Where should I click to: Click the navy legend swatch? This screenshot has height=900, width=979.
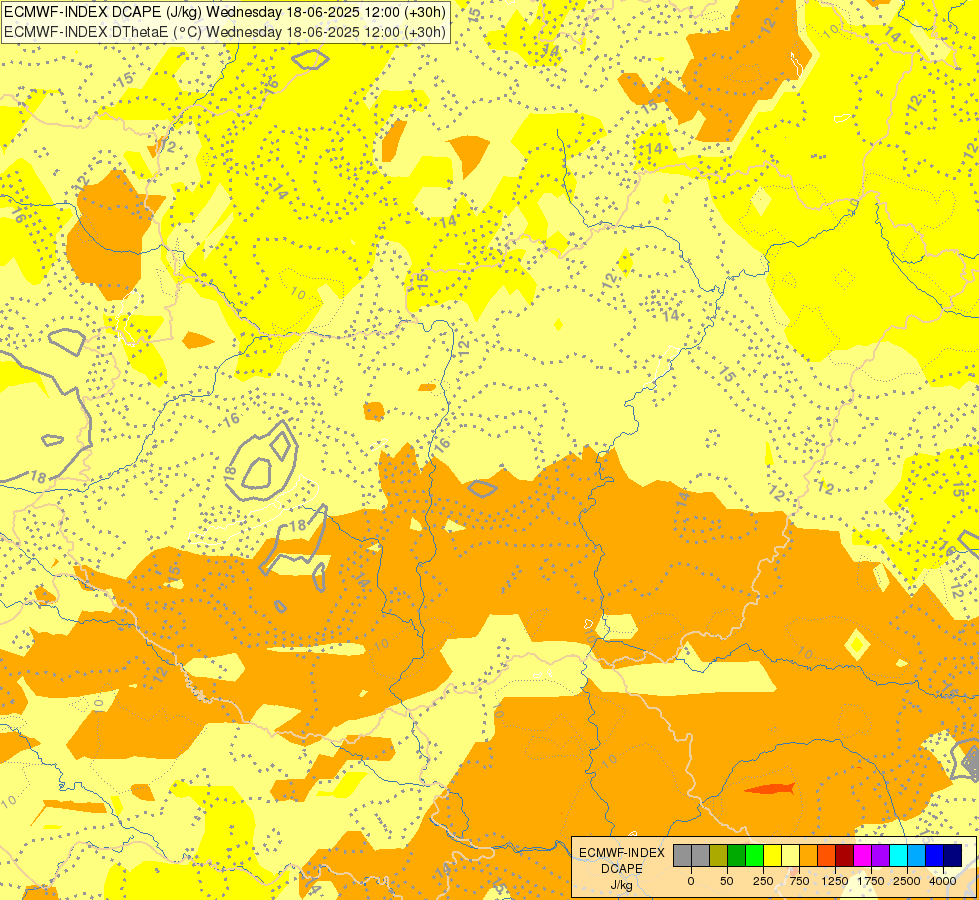(953, 856)
